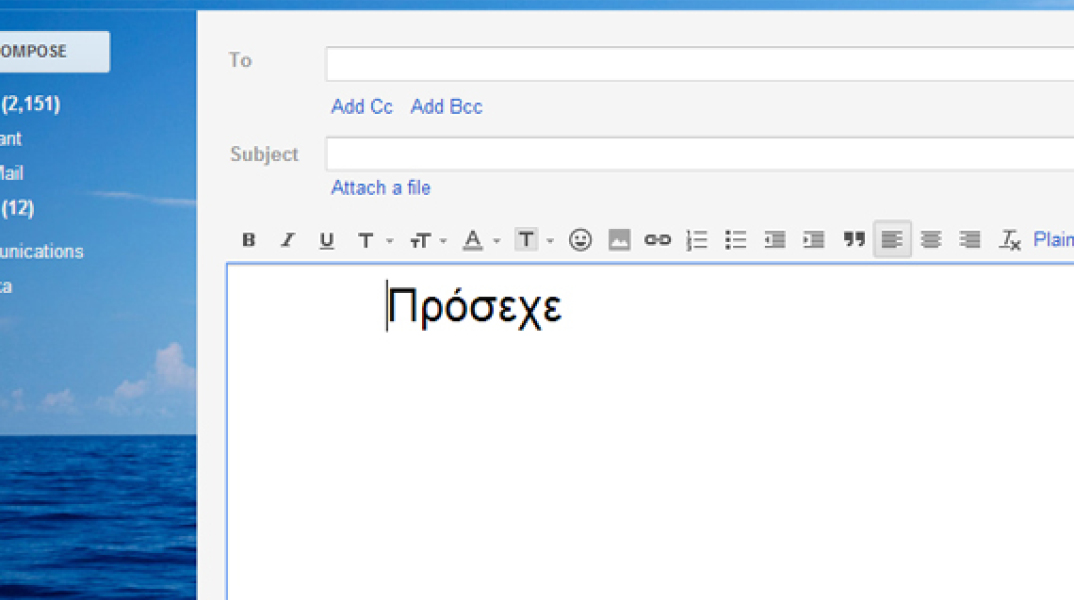Create a numbered list
The image size is (1074, 600).
click(x=697, y=240)
